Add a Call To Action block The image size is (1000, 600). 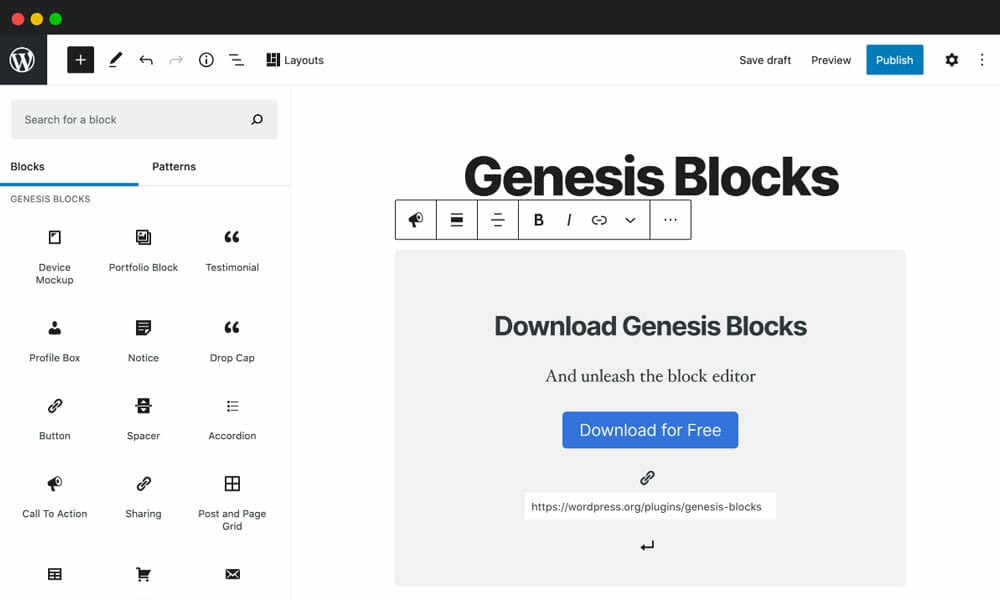(54, 497)
